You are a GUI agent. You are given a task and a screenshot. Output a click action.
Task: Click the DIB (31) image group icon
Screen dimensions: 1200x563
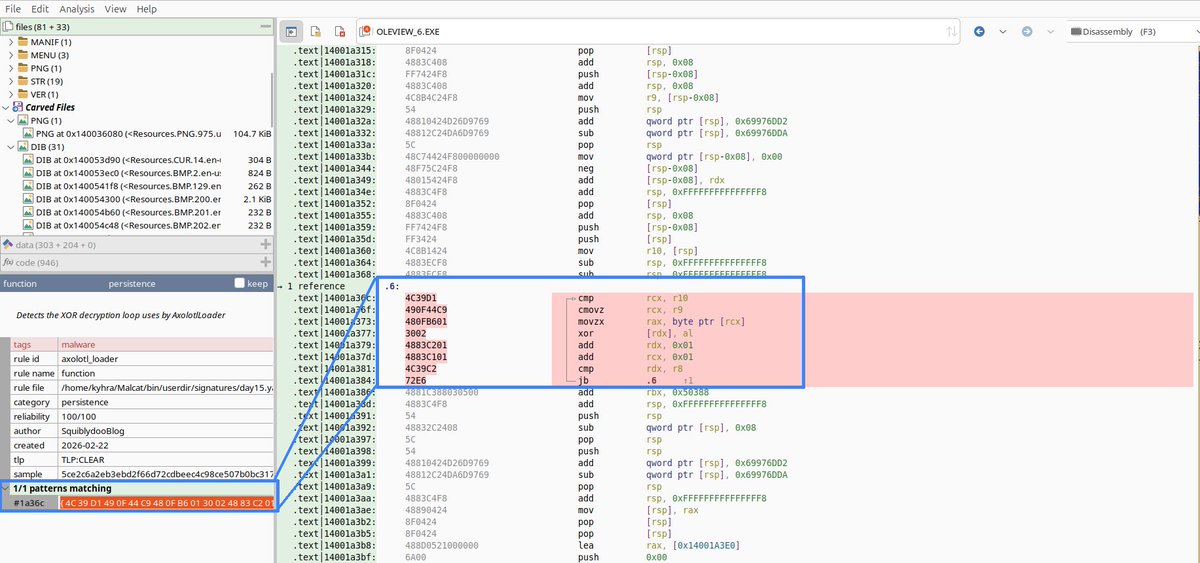[x=24, y=147]
